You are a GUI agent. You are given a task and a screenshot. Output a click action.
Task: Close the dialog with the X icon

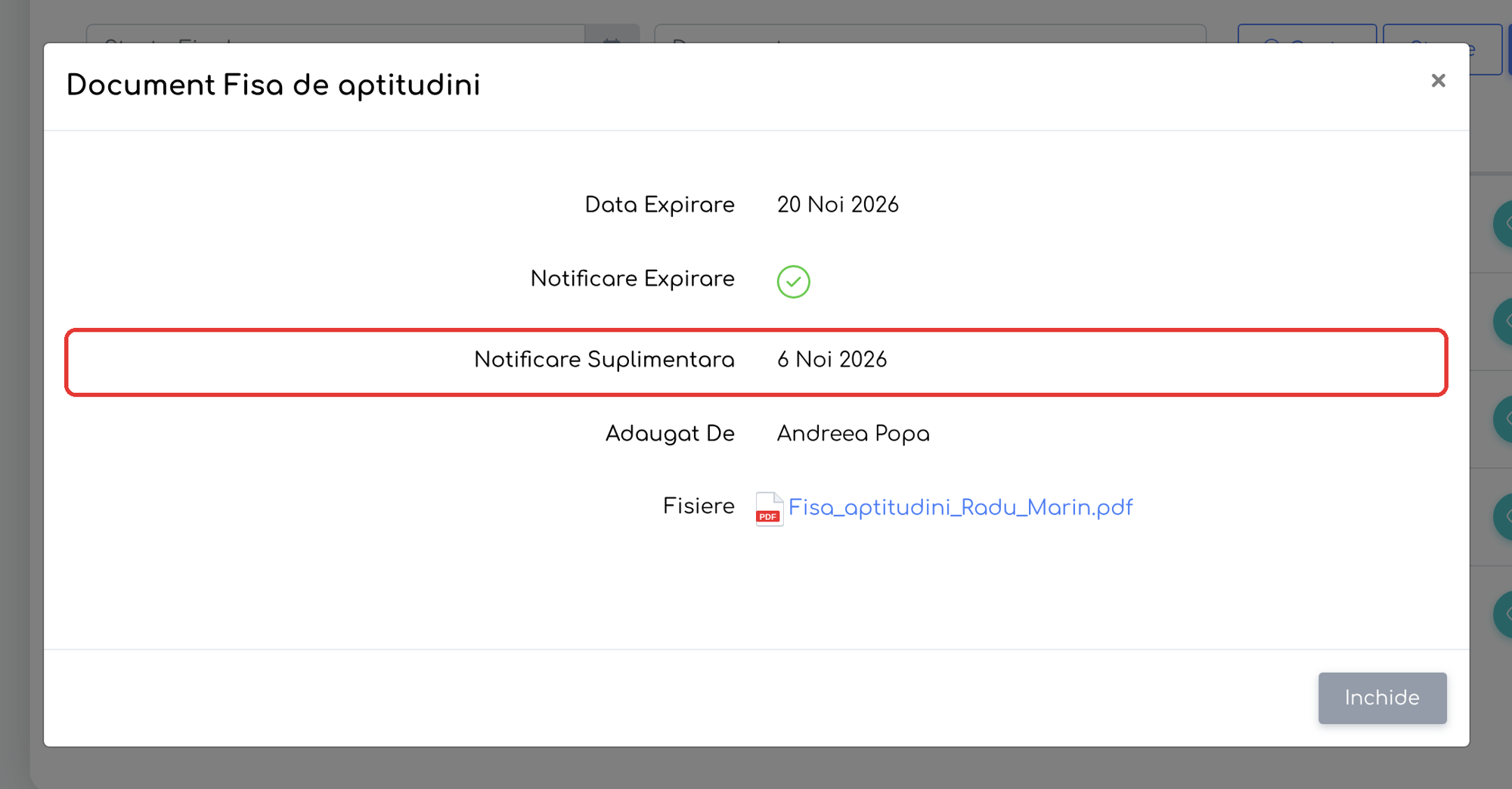click(x=1438, y=81)
